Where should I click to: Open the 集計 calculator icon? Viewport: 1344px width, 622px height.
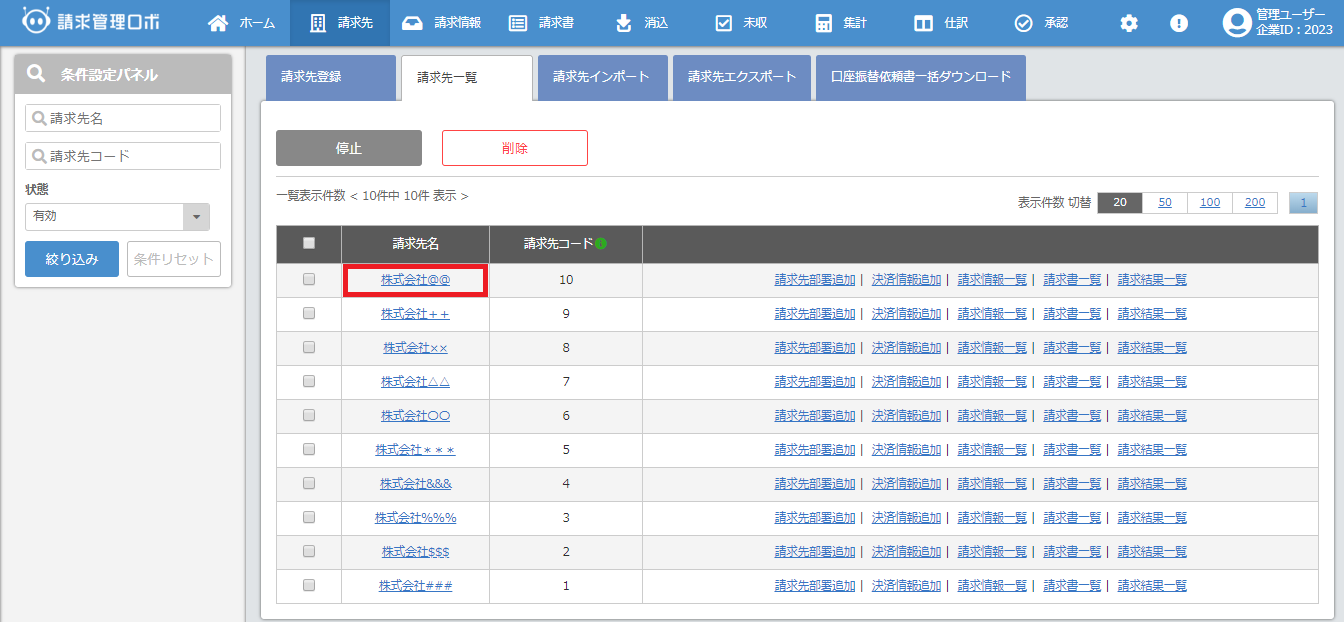click(823, 23)
